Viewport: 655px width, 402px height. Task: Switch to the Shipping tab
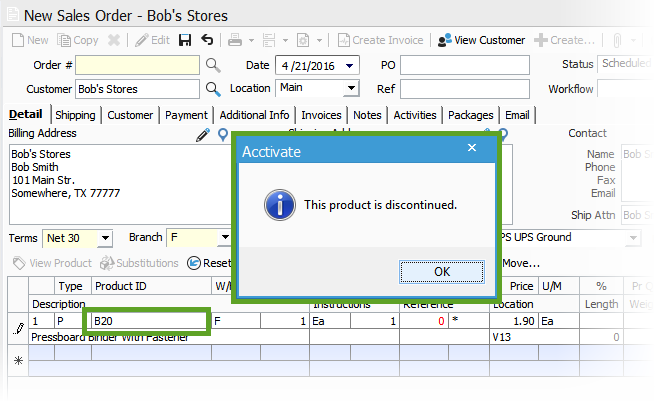(x=75, y=115)
